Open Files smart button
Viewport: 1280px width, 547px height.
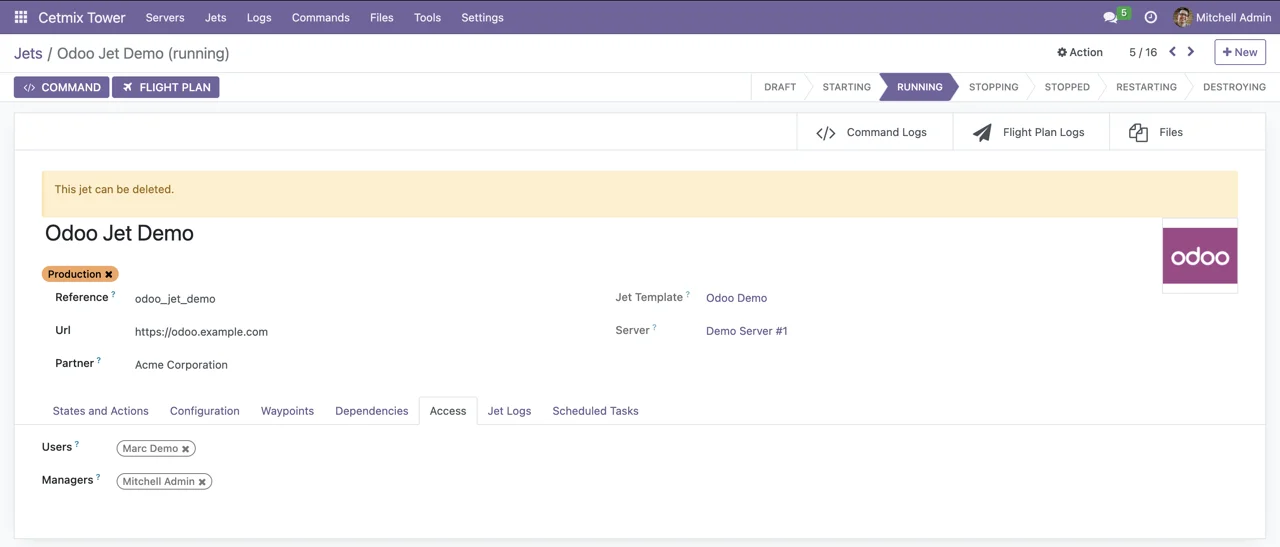click(x=1187, y=132)
